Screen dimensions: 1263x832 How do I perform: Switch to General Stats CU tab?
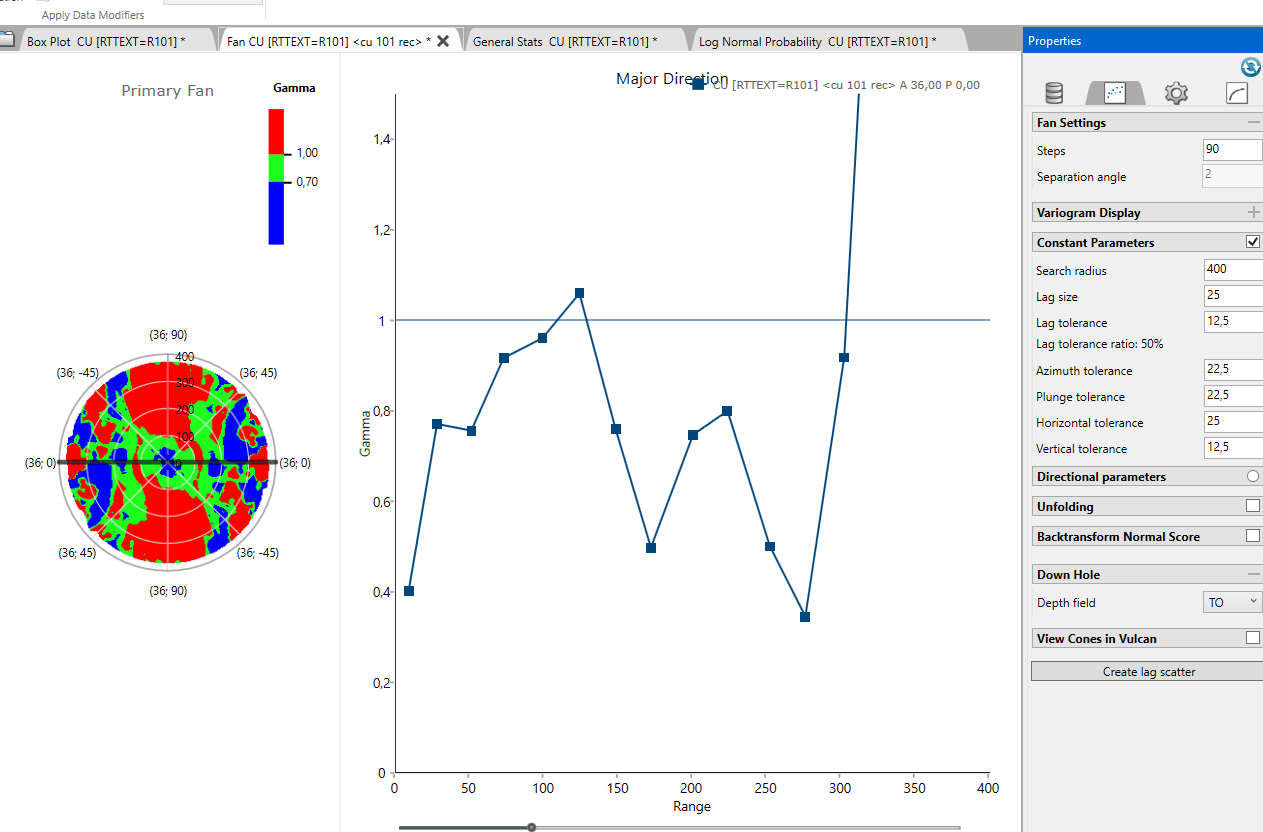(565, 41)
